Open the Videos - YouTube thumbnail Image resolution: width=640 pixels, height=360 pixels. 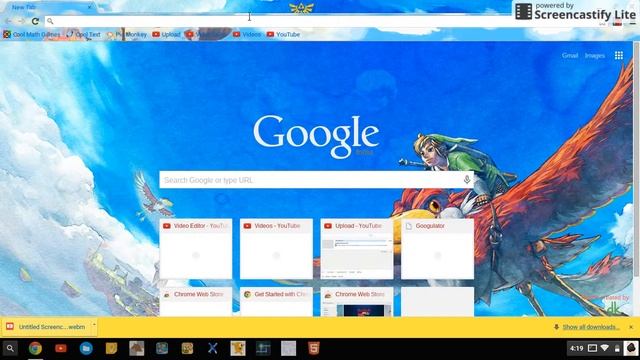tap(276, 249)
